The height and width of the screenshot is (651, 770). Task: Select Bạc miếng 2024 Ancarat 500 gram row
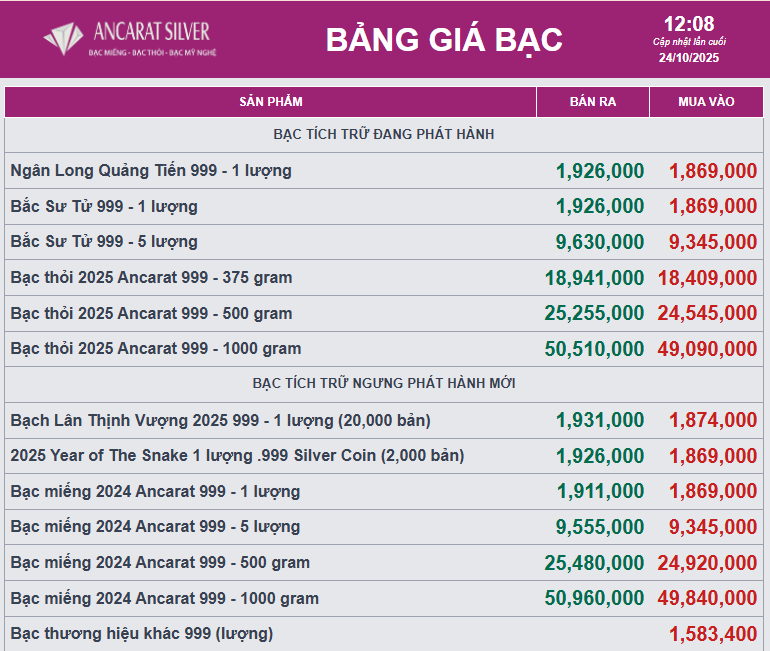(x=160, y=563)
